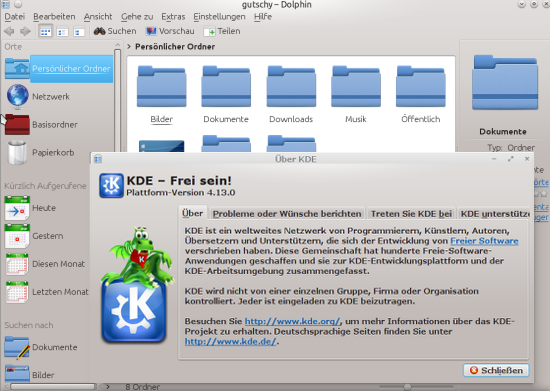The height and width of the screenshot is (391, 550).
Task: Open the Gehe zu menu
Action: tap(137, 16)
